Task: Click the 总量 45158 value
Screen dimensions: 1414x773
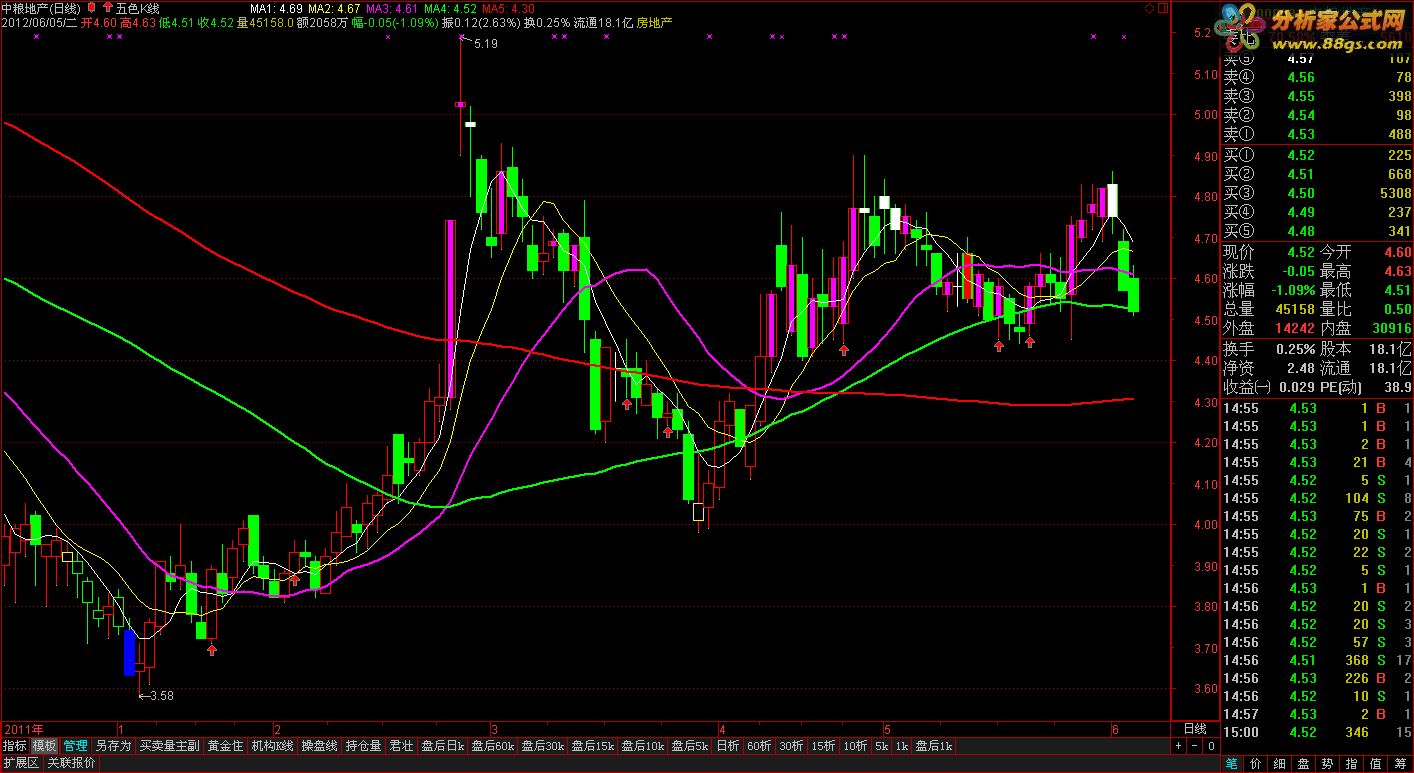Action: point(1295,309)
